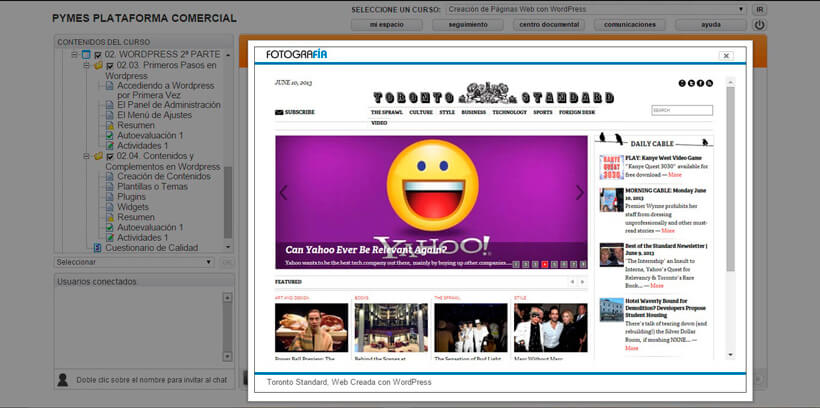
Task: Select the CULTURE nav item on Toronto Standard
Action: click(x=421, y=112)
